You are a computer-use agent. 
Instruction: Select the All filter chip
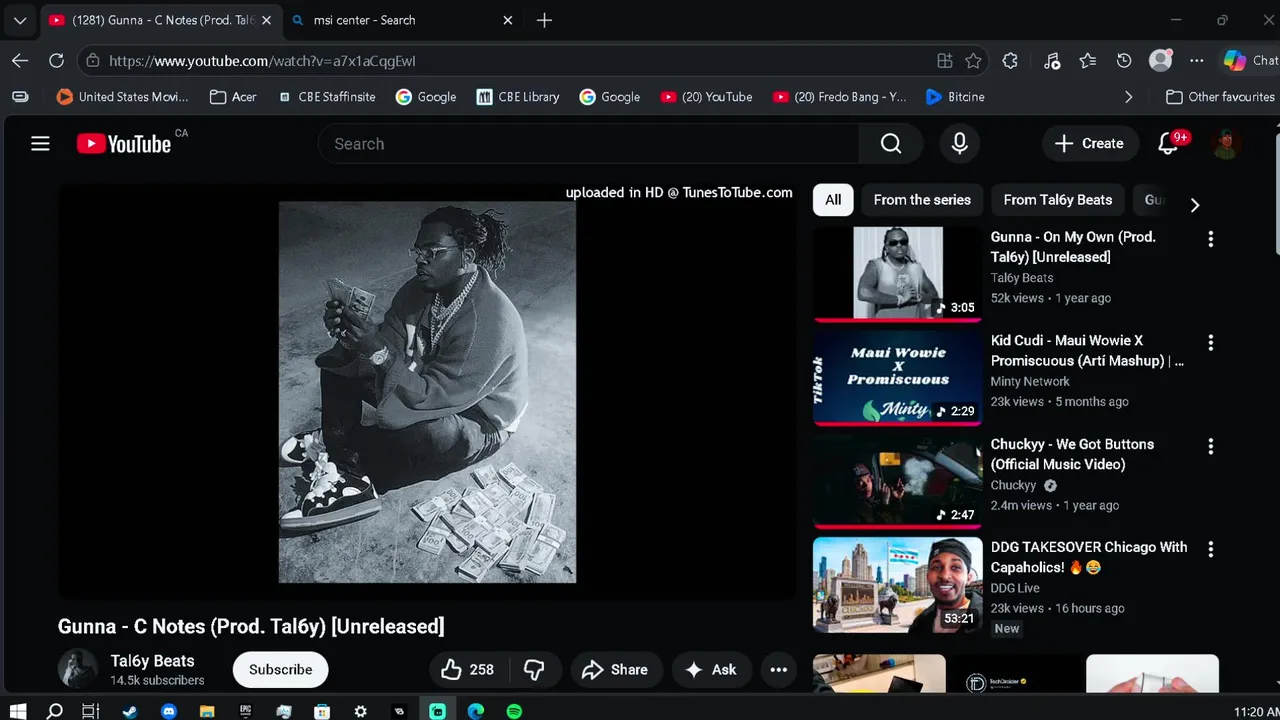[x=833, y=200]
